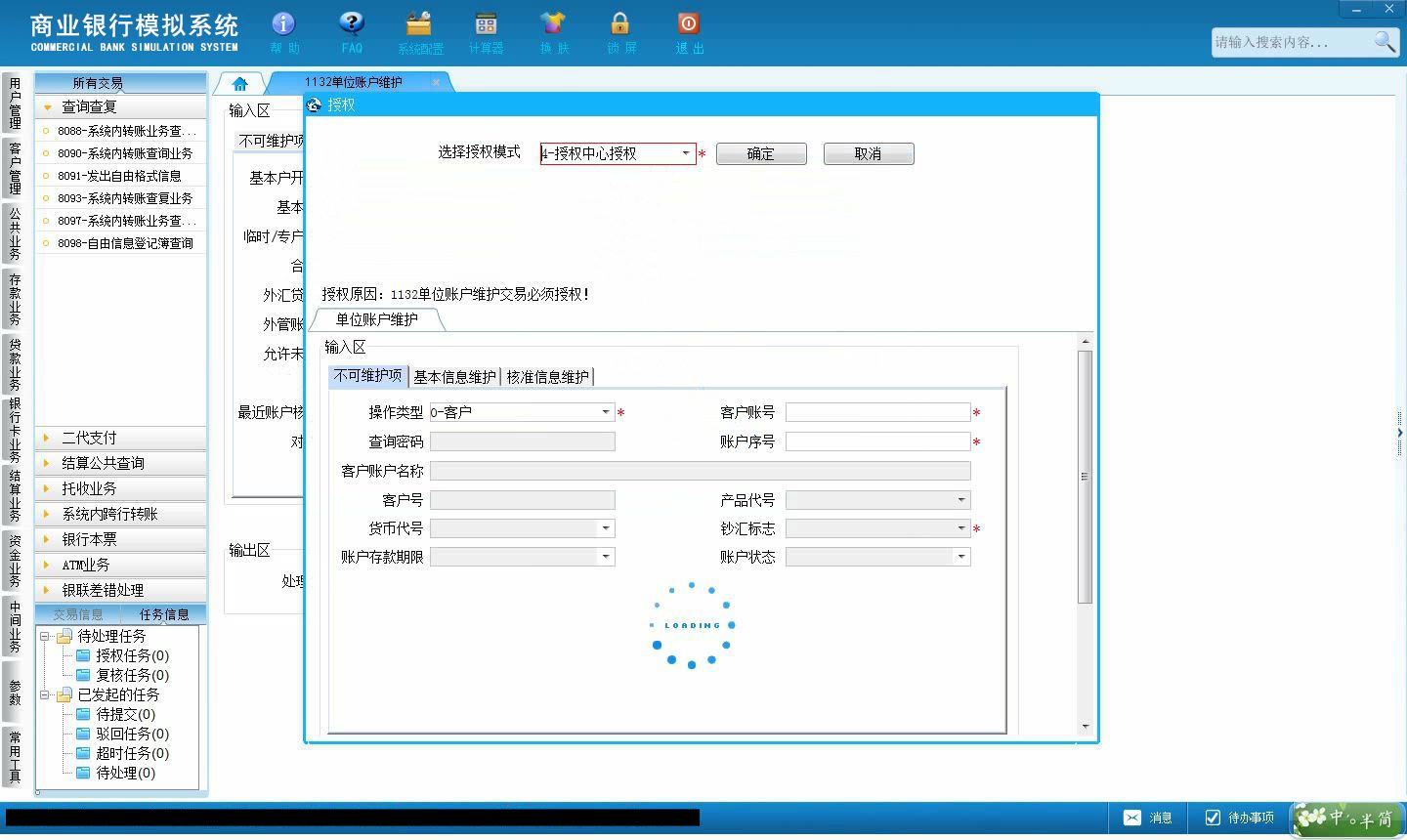The image size is (1407, 840).
Task: Go to the home tab icon
Action: pos(239,83)
